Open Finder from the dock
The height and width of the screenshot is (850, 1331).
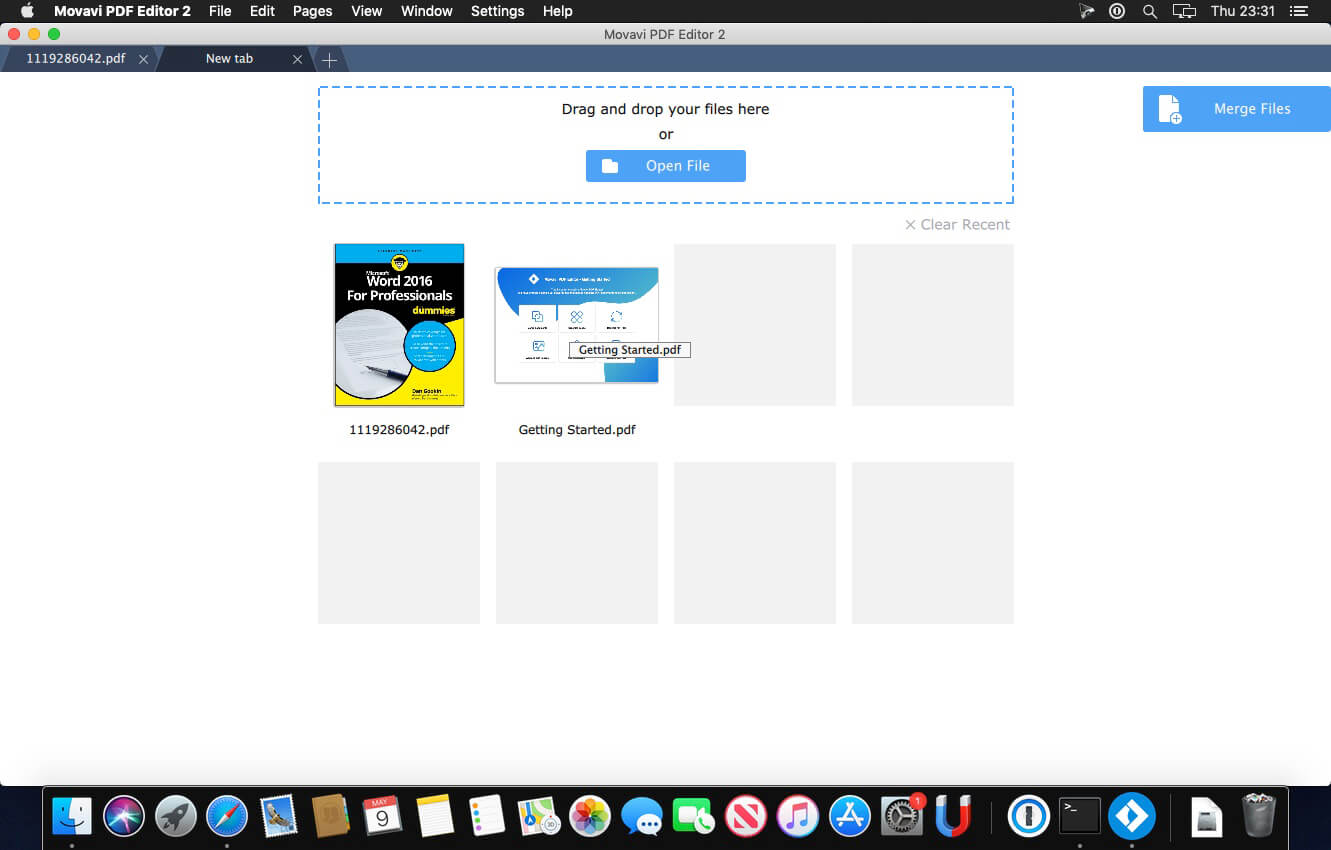tap(72, 816)
